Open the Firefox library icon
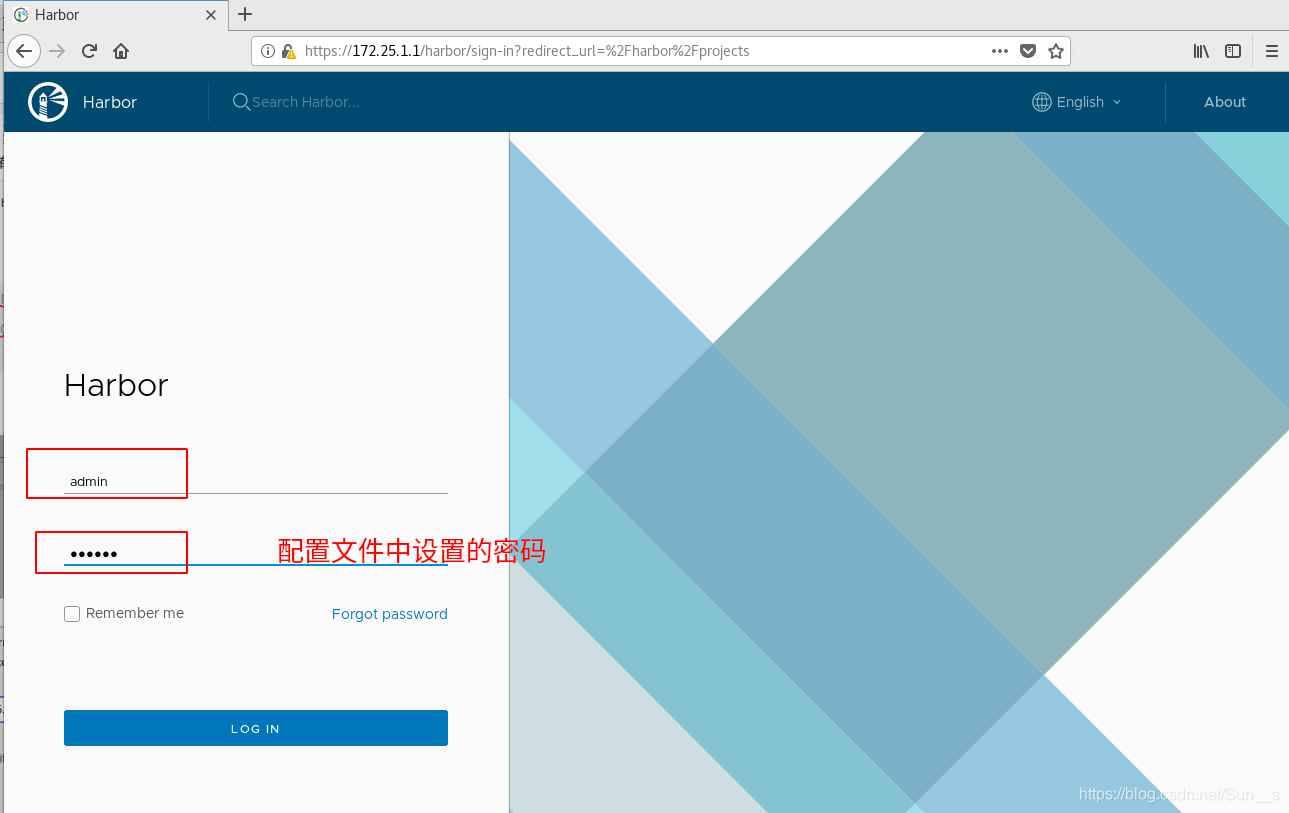This screenshot has width=1289, height=813. point(1201,51)
